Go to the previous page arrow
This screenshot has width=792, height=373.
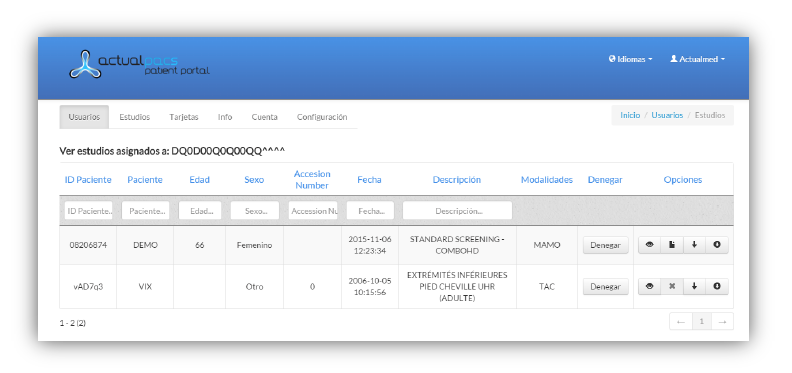(680, 321)
